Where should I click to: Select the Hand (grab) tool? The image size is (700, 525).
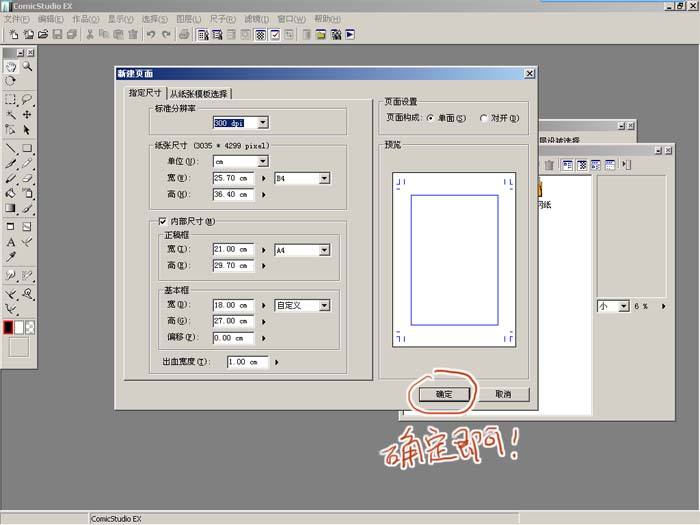(x=11, y=66)
